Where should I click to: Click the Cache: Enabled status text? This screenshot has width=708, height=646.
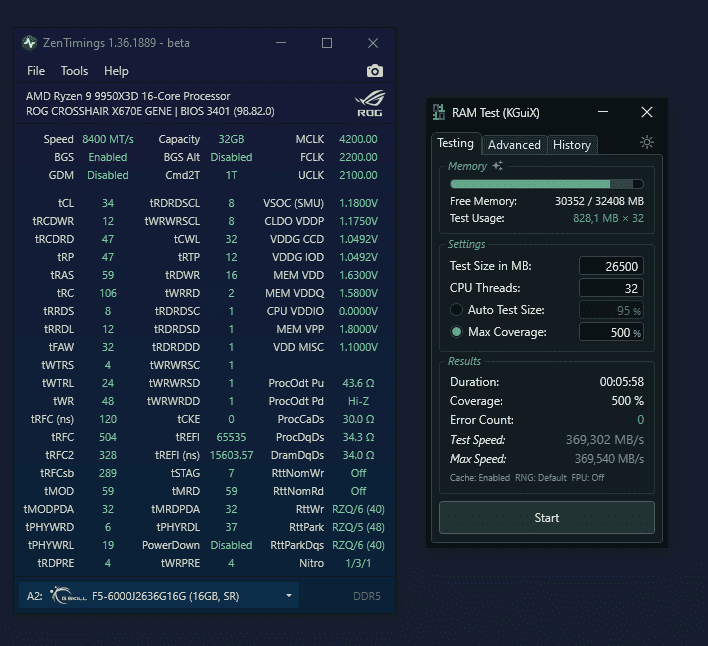pyautogui.click(x=480, y=478)
